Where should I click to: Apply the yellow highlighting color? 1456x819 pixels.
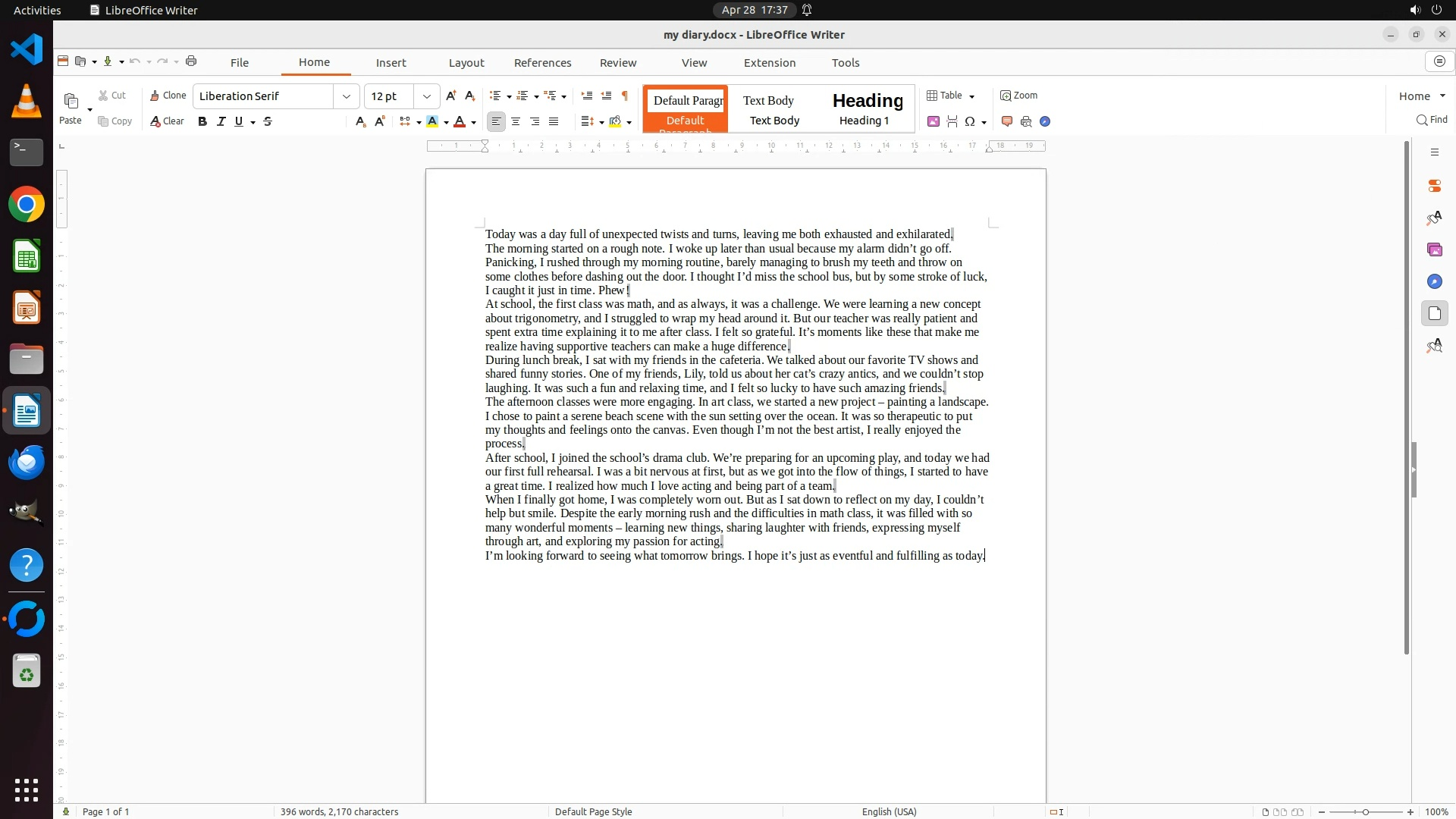tap(432, 121)
